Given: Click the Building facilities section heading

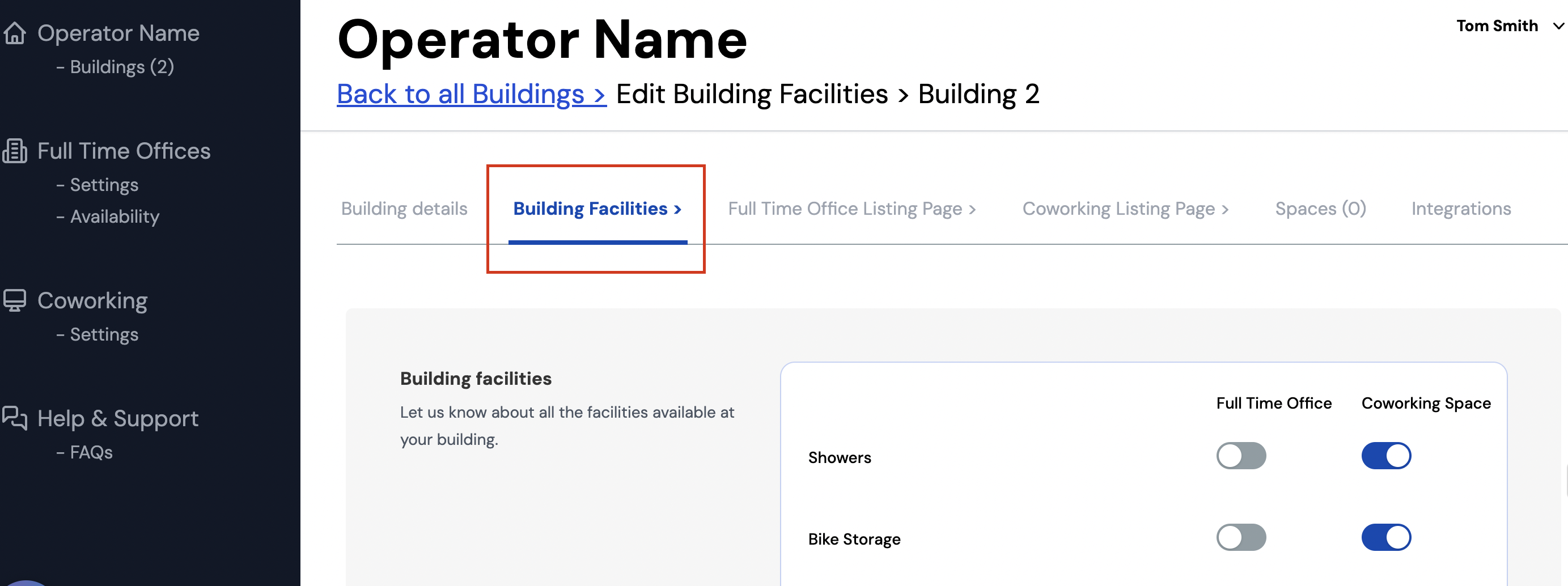Looking at the screenshot, I should 476,379.
